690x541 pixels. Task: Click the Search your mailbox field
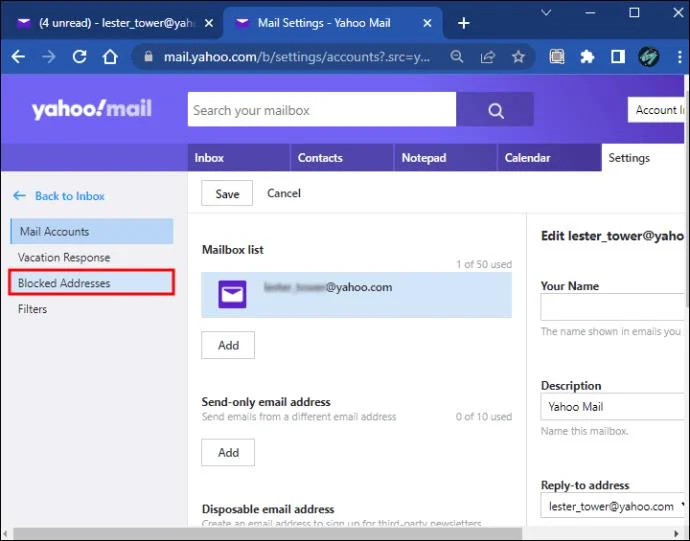(322, 109)
